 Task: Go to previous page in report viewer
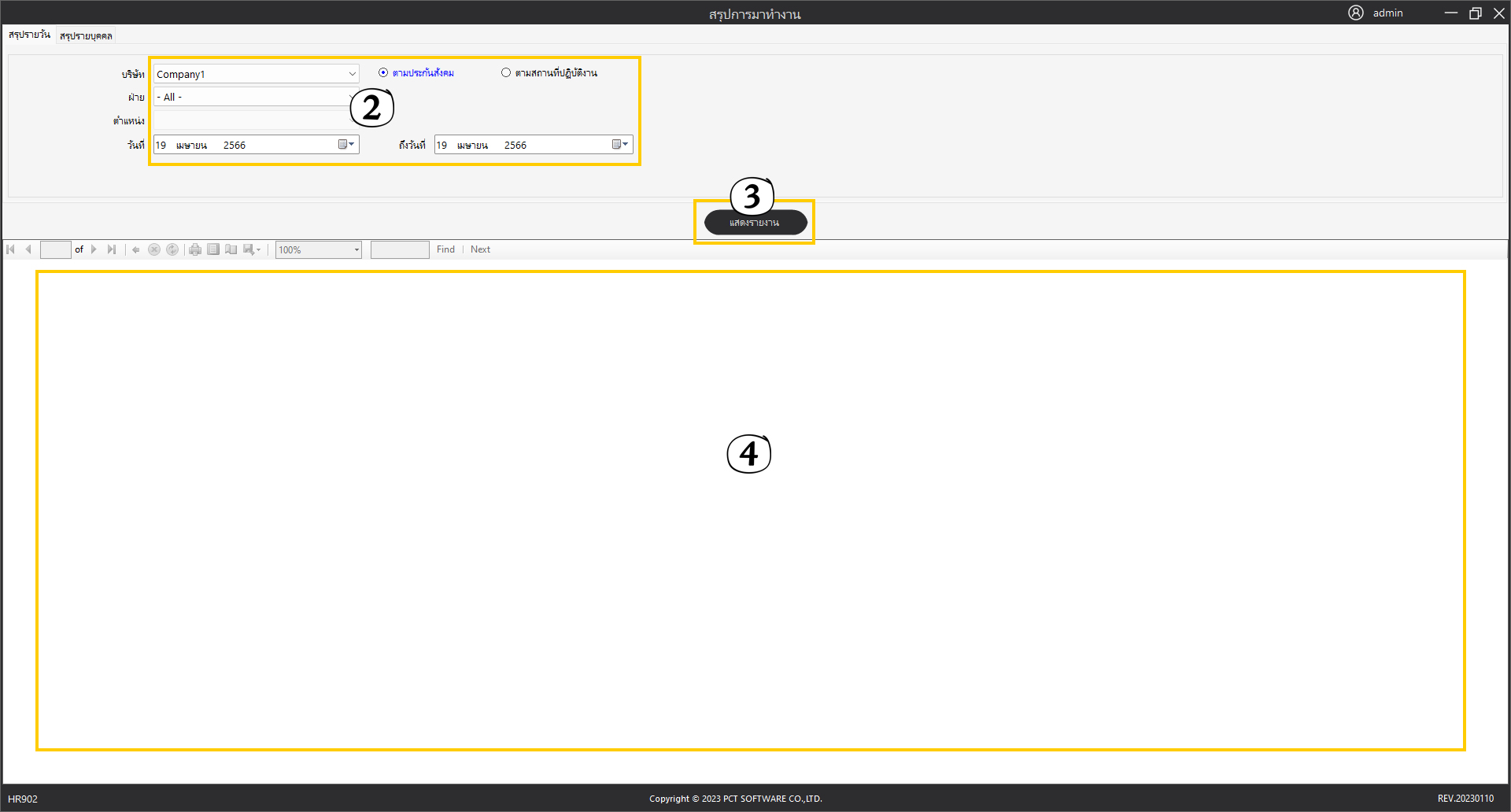click(28, 249)
